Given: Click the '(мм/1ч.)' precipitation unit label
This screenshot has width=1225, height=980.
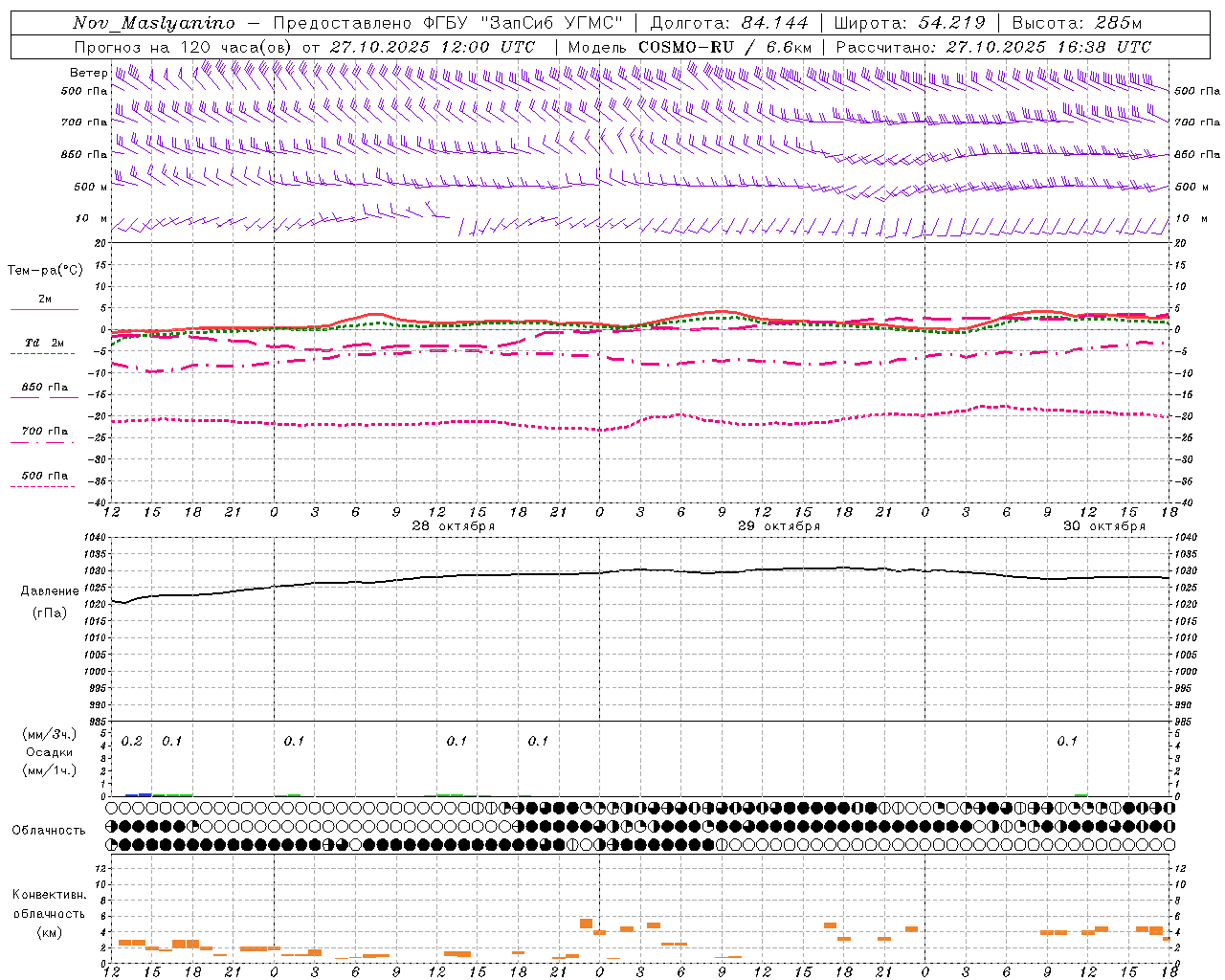Looking at the screenshot, I should pos(50,770).
